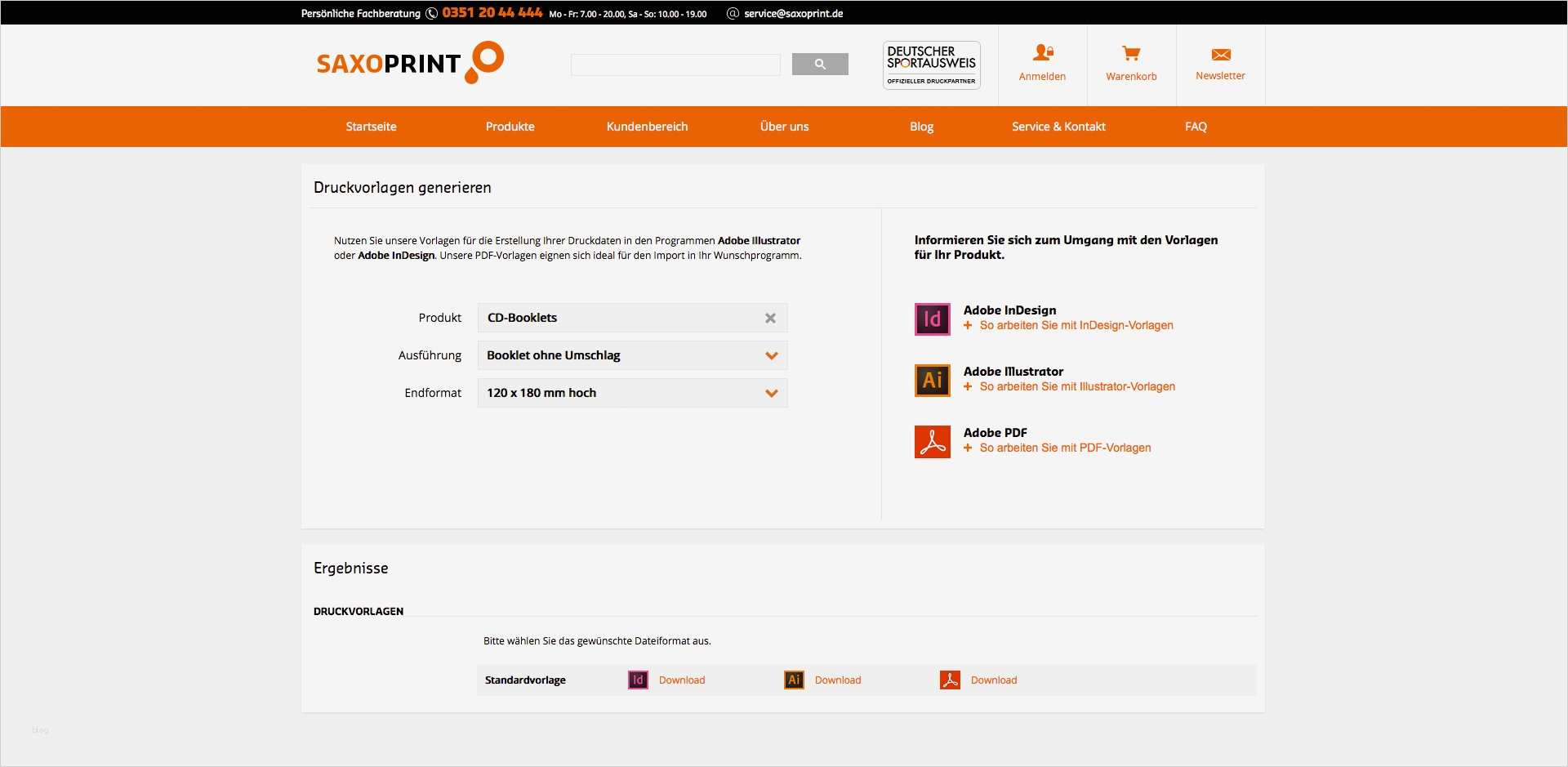The width and height of the screenshot is (1568, 767).
Task: Select the InDesign icon next to Download
Action: pyautogui.click(x=637, y=680)
